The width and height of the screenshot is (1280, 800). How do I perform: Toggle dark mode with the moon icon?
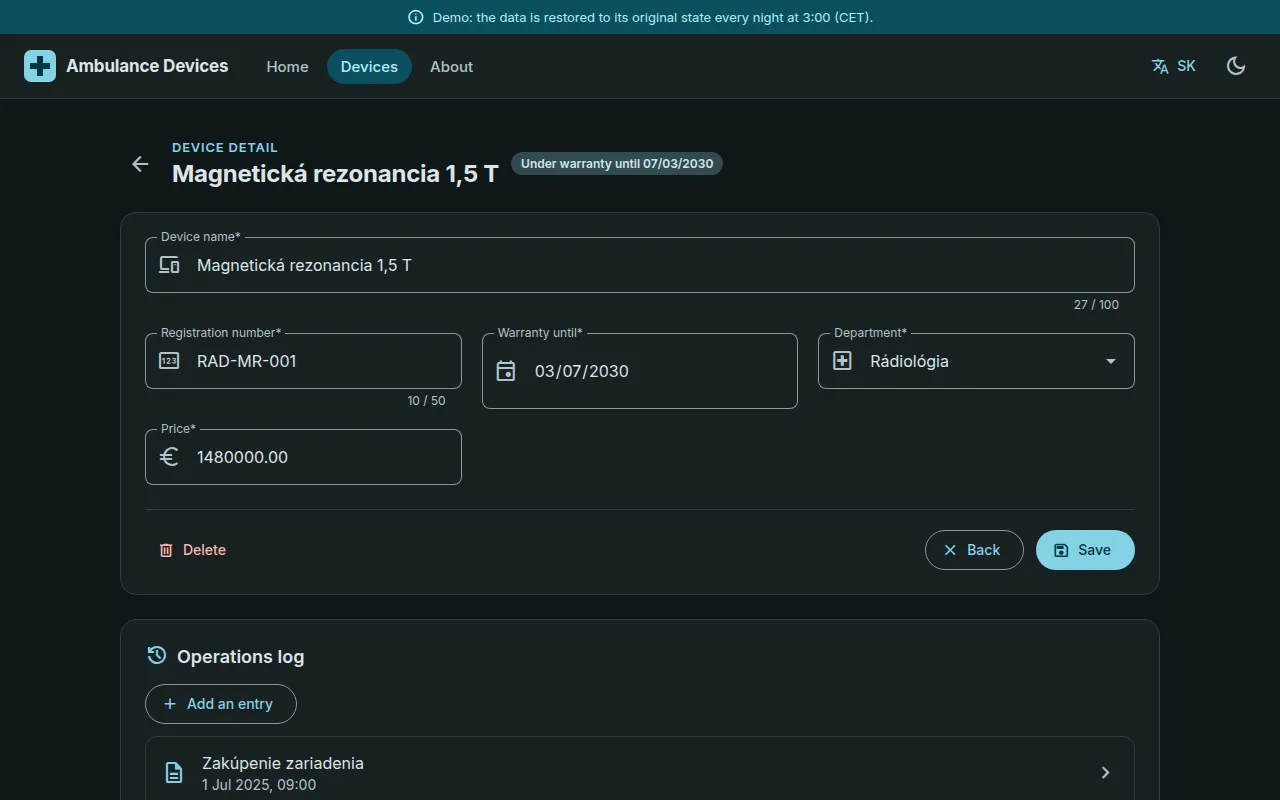[1236, 66]
